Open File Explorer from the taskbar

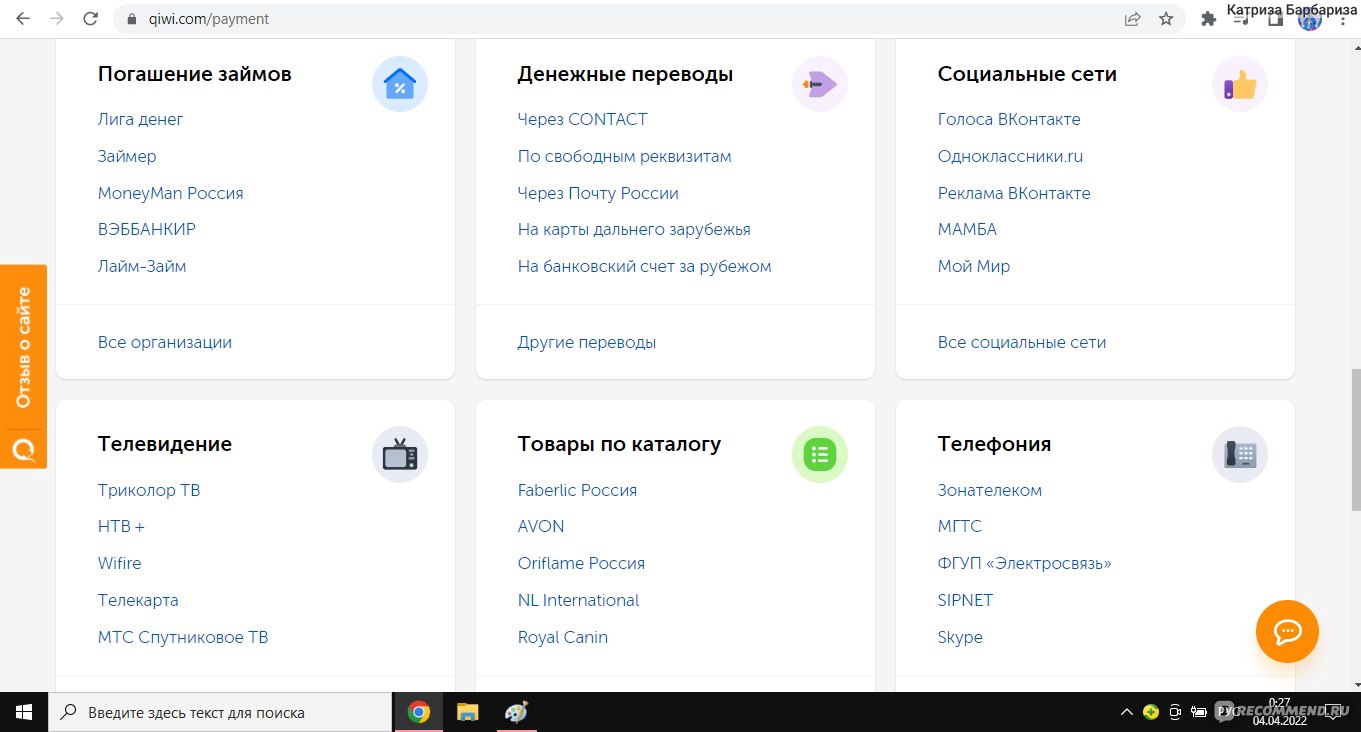click(467, 712)
